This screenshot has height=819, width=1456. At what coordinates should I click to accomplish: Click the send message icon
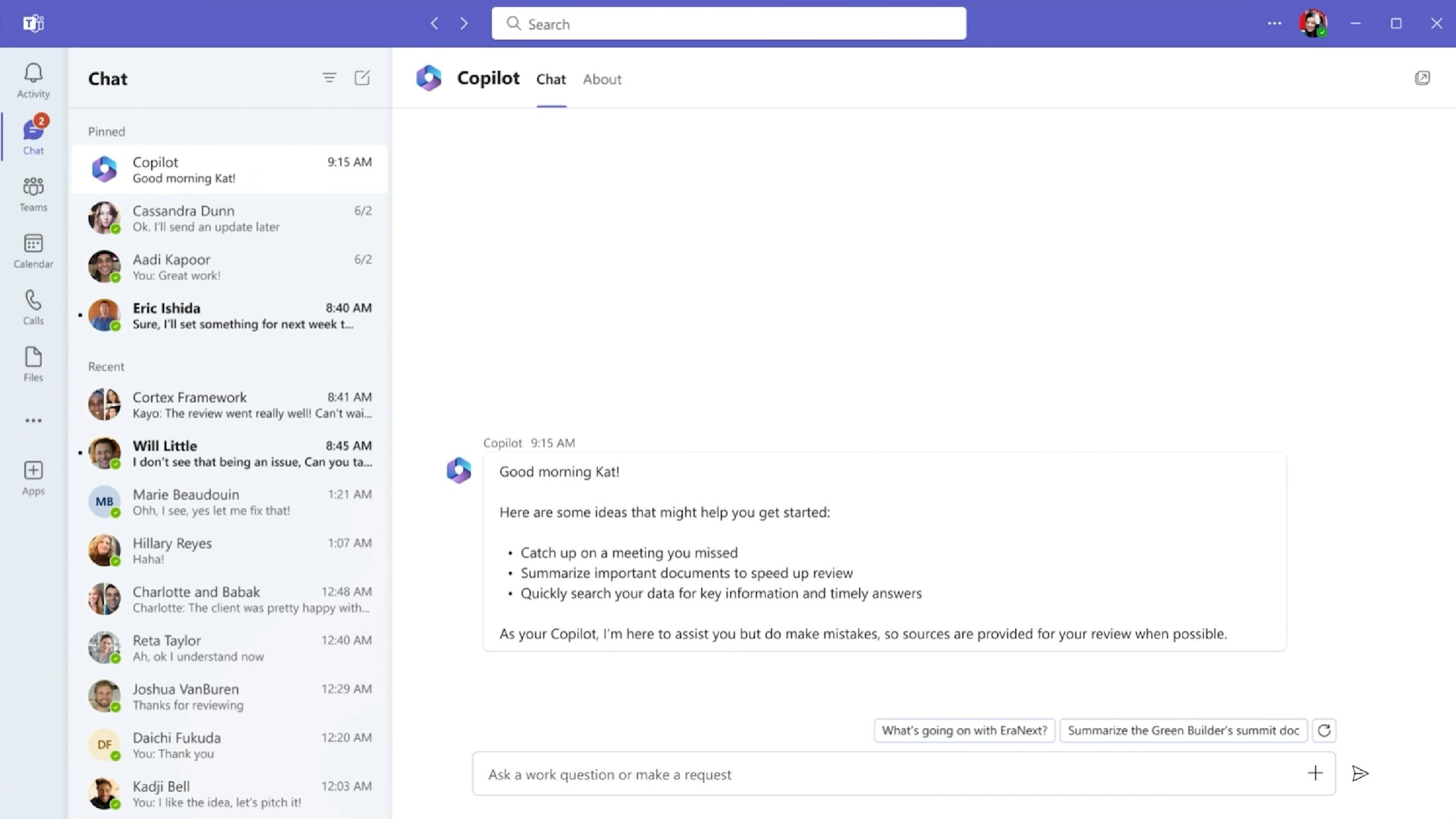click(1361, 773)
